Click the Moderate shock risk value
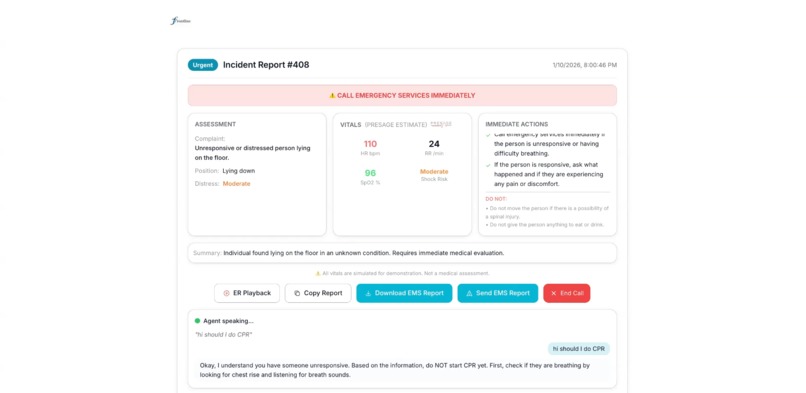The width and height of the screenshot is (806, 393). click(434, 172)
